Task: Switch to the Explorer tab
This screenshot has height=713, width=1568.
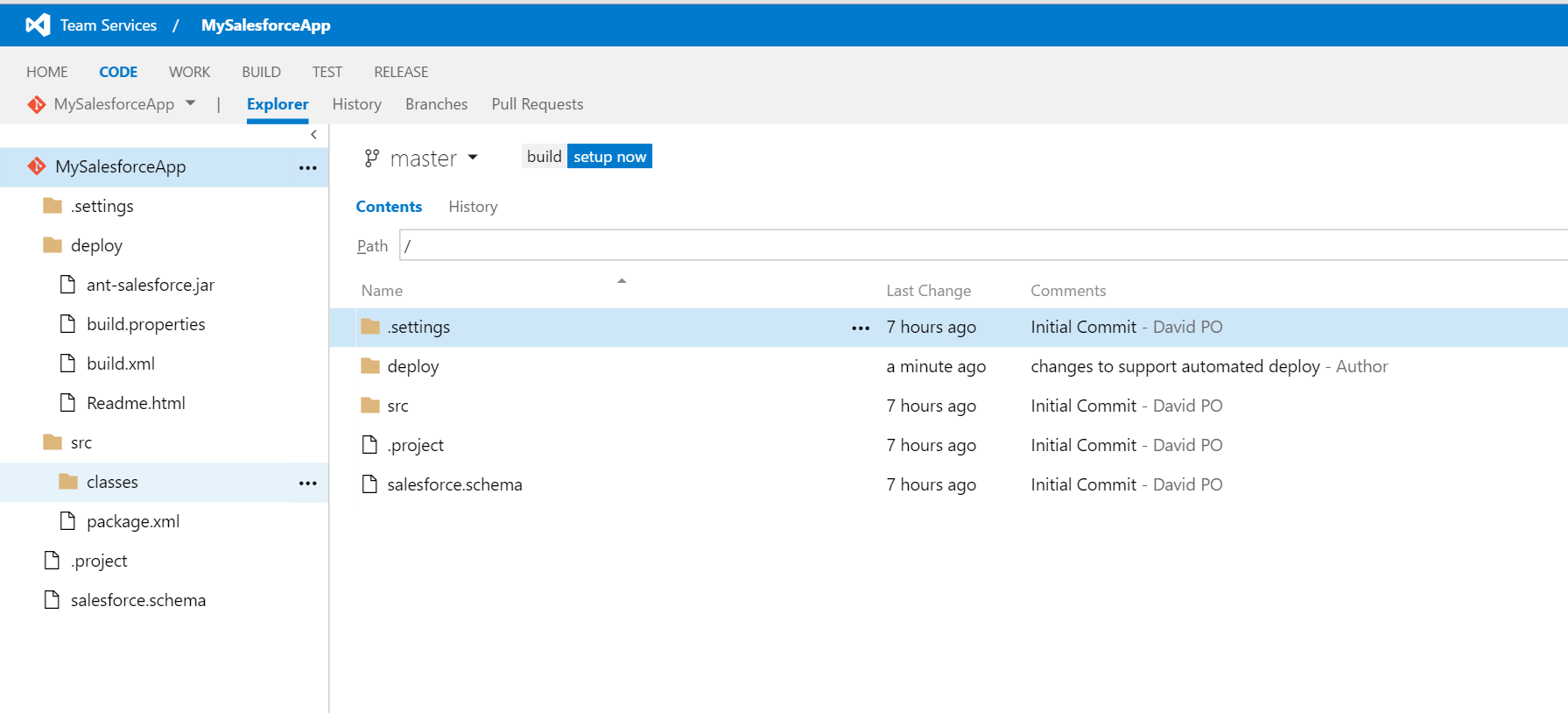Action: coord(278,104)
